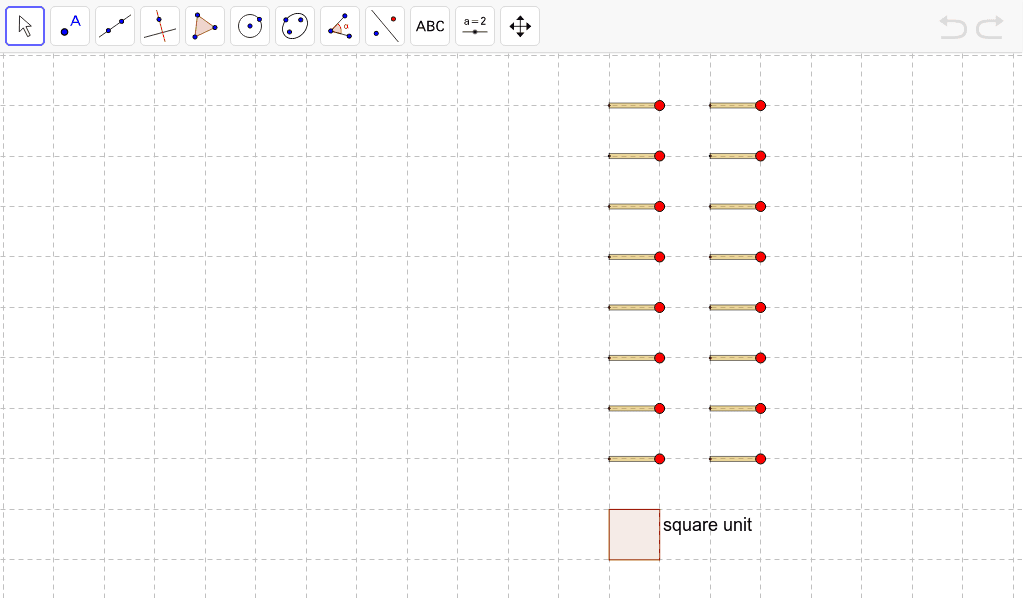Select fourth red point in left column

coord(660,257)
